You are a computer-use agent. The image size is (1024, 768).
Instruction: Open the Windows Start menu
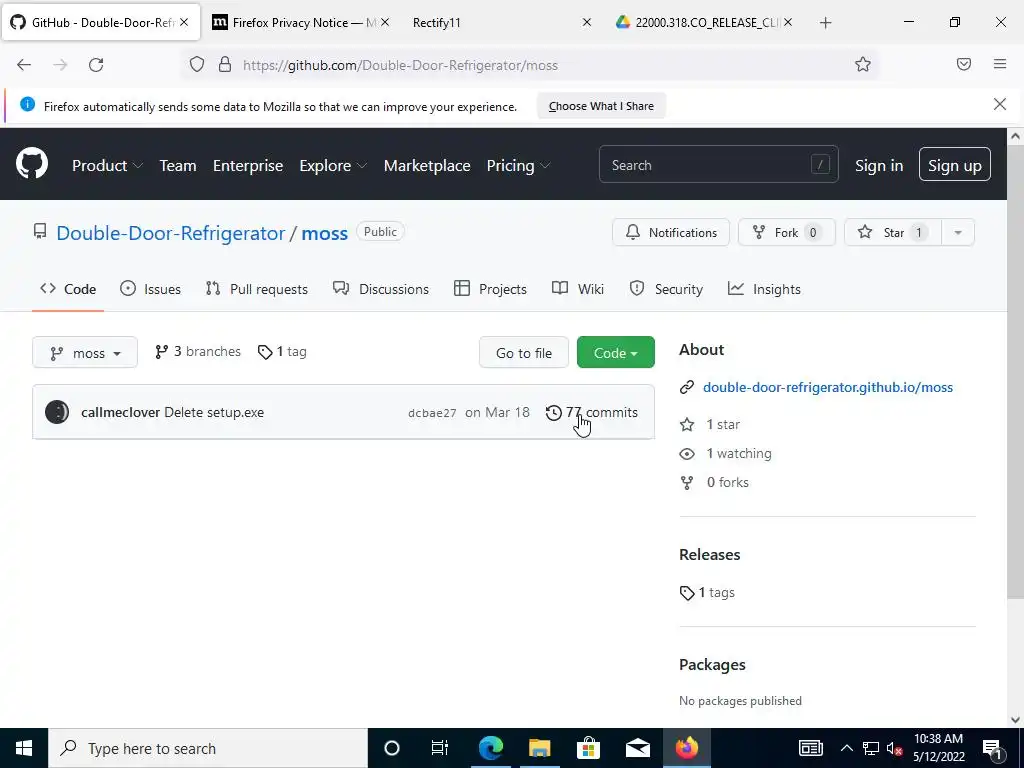point(24,748)
